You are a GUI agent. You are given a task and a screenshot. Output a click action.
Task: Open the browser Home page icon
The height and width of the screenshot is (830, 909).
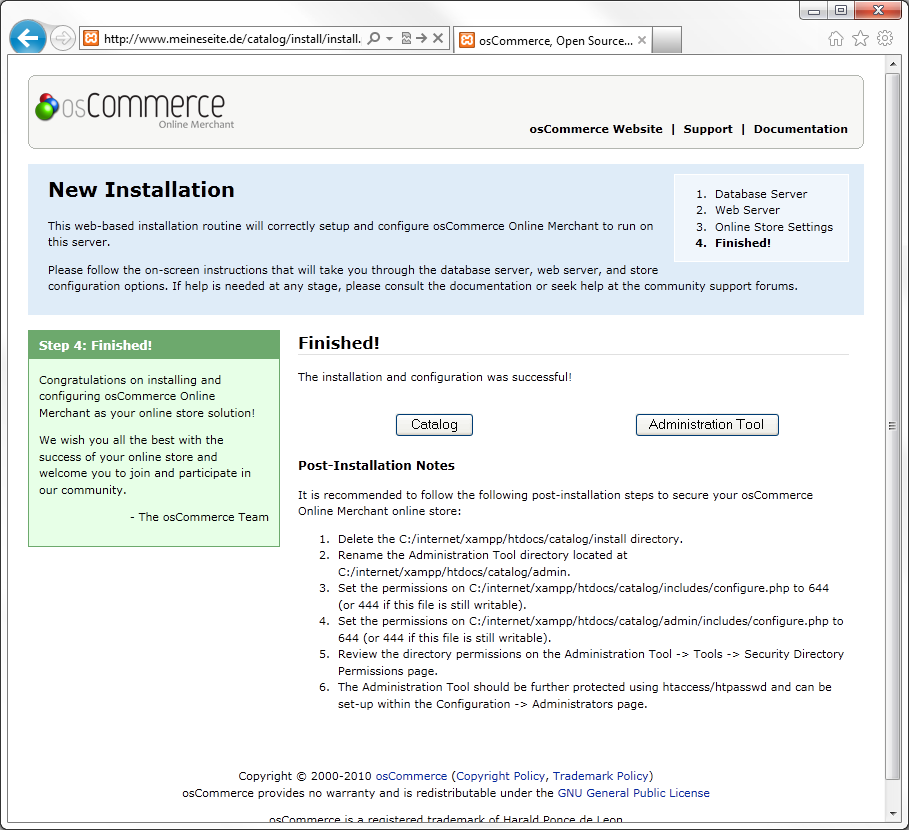pyautogui.click(x=835, y=39)
